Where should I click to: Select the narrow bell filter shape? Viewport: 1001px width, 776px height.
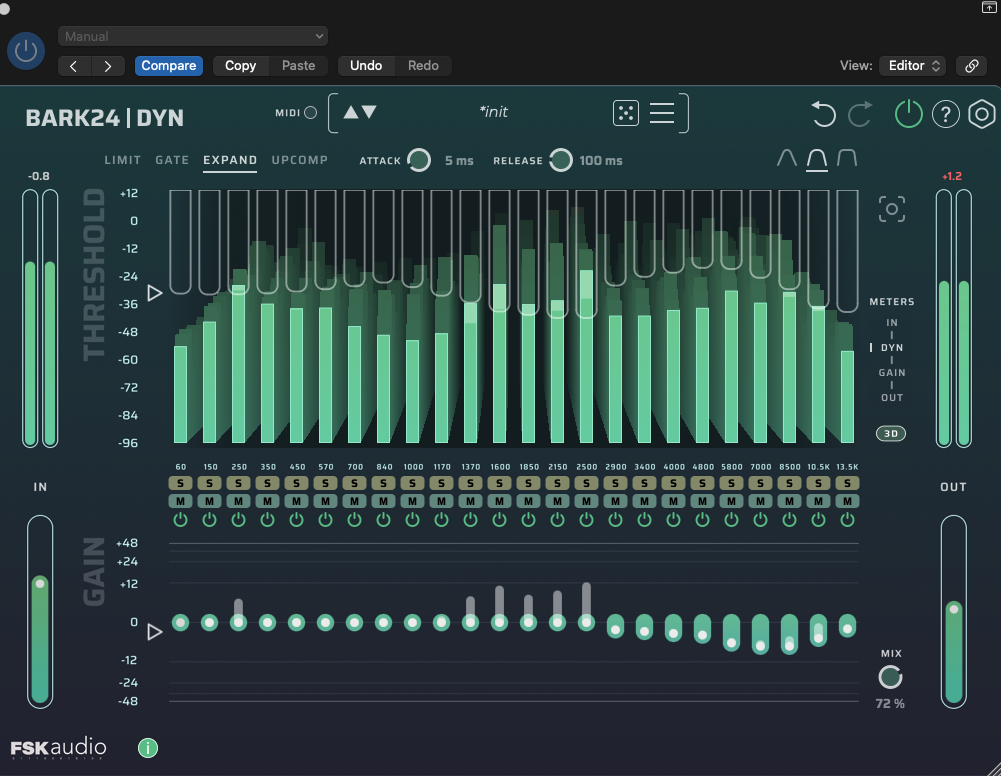786,158
